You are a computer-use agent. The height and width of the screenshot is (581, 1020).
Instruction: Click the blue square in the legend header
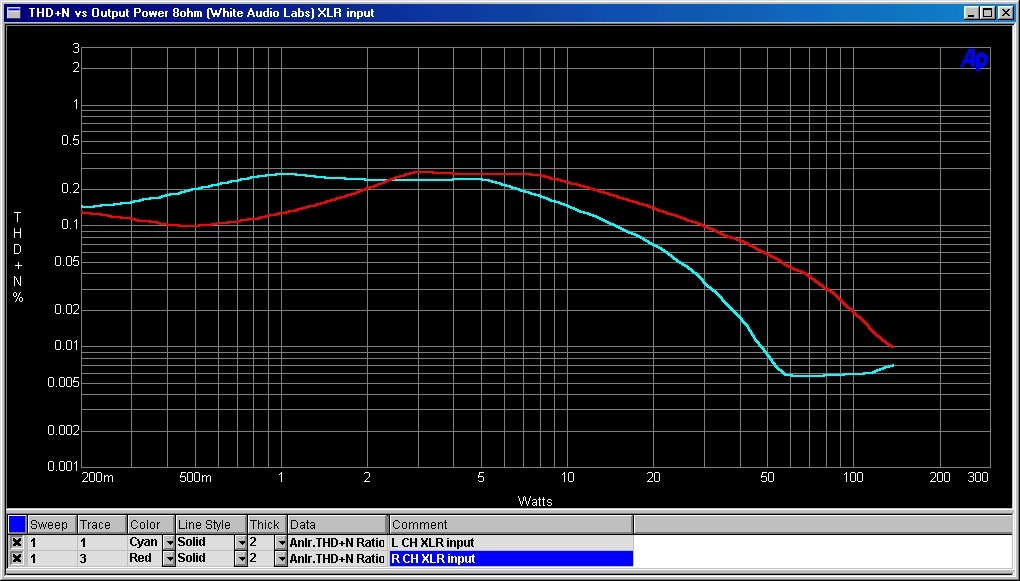point(18,524)
